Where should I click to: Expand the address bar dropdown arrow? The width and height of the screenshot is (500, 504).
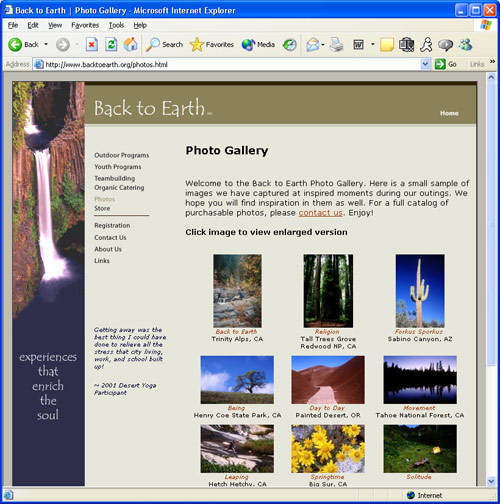(x=425, y=64)
